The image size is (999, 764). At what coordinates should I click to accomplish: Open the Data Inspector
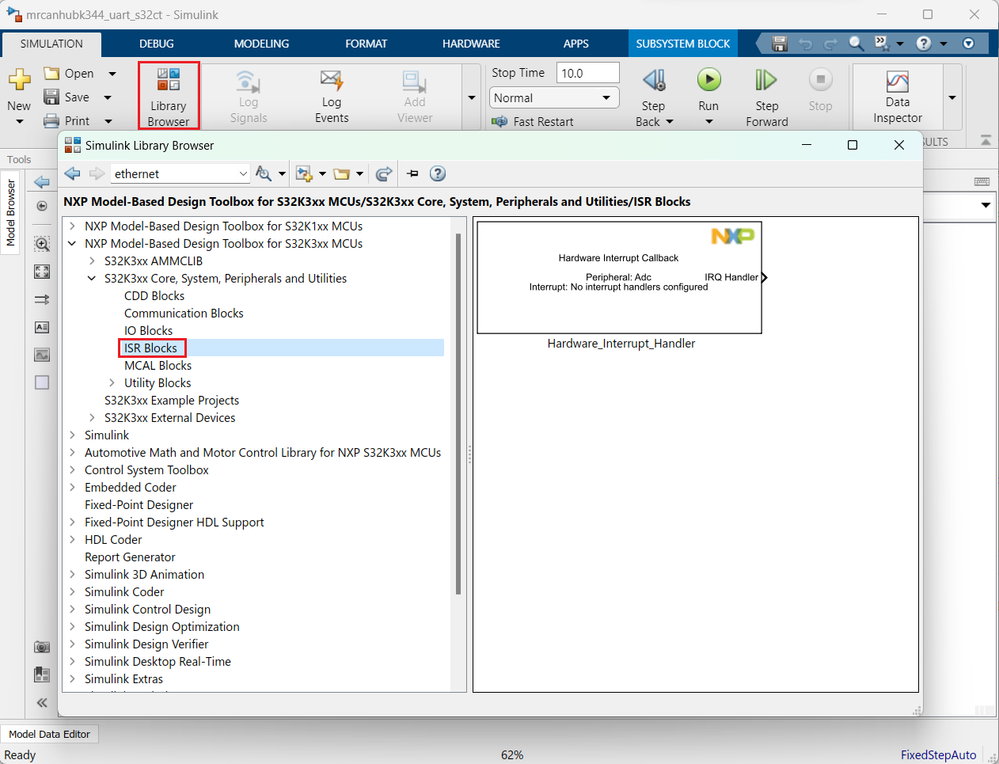[897, 96]
